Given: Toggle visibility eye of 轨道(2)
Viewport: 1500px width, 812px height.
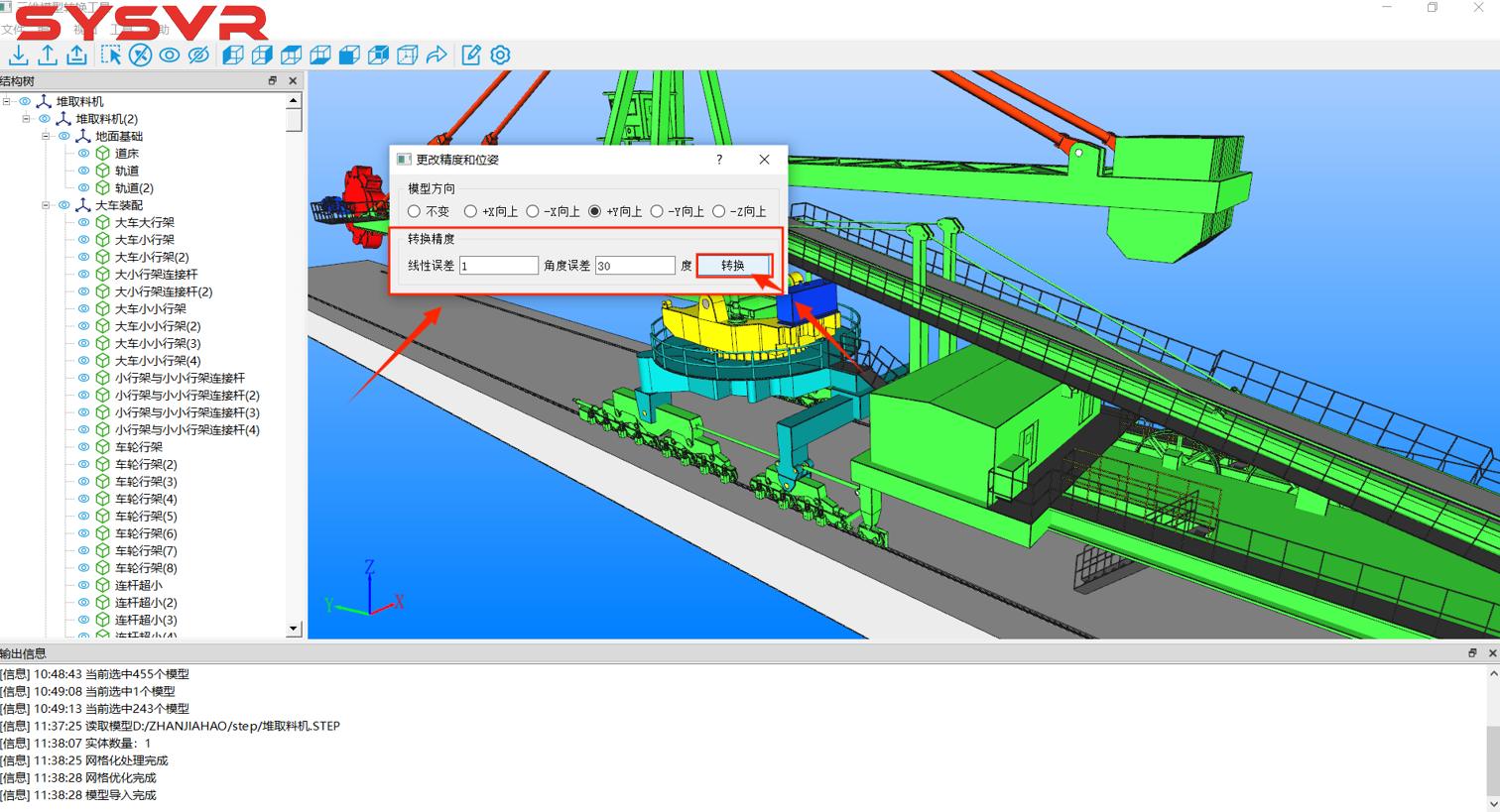Looking at the screenshot, I should tap(83, 188).
